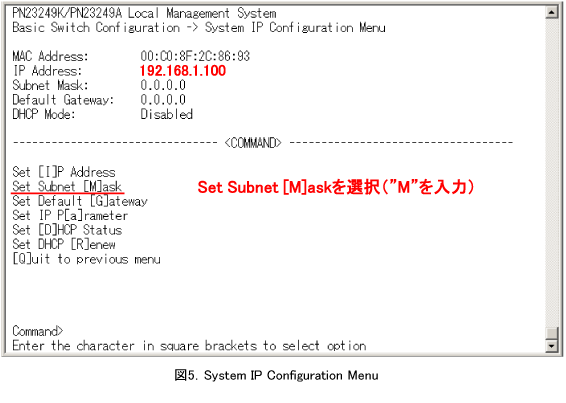The image size is (566, 403).
Task: Click the scrollbar up arrow
Action: click(552, 13)
